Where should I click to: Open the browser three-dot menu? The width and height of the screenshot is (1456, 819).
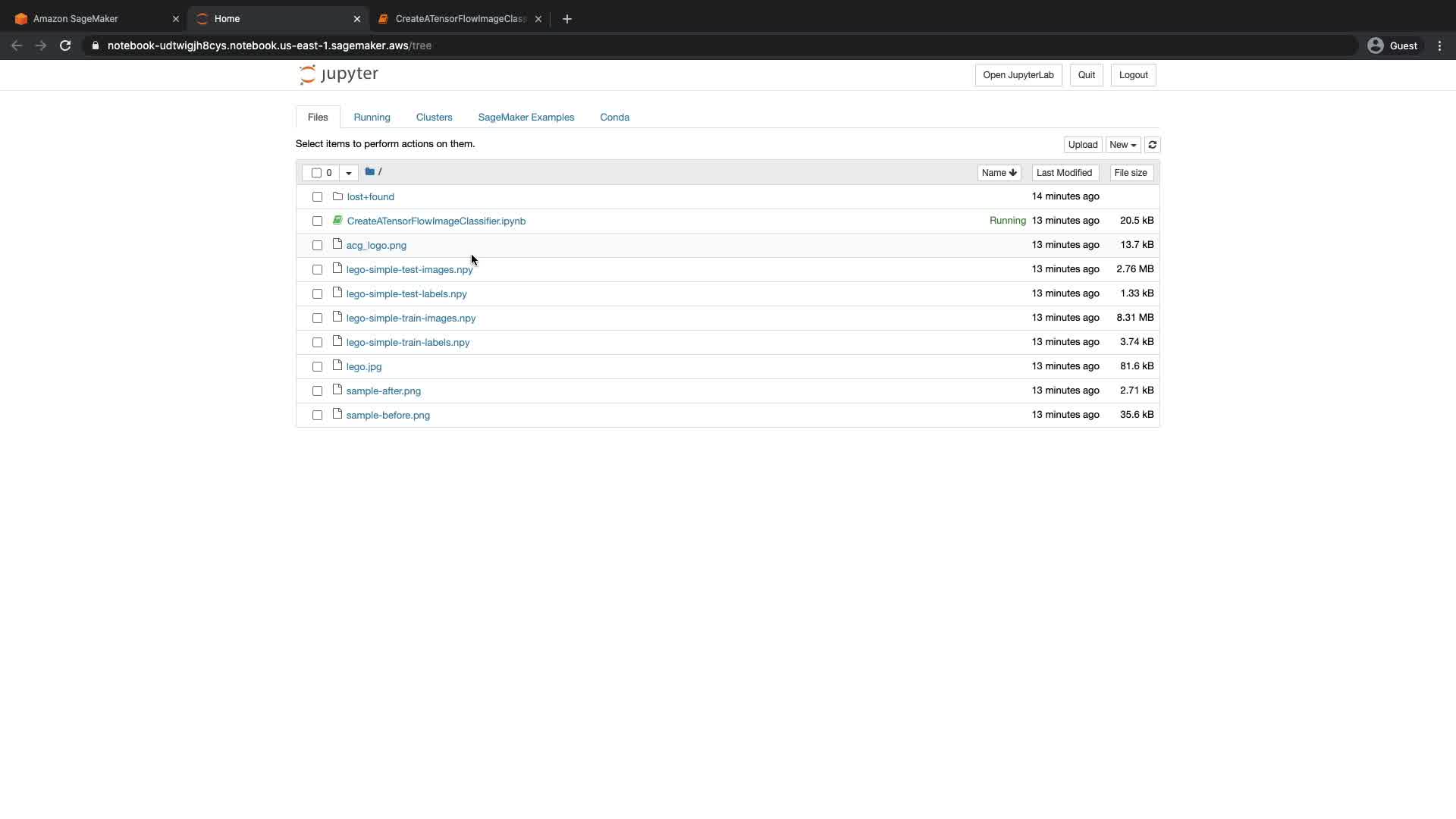click(x=1439, y=45)
